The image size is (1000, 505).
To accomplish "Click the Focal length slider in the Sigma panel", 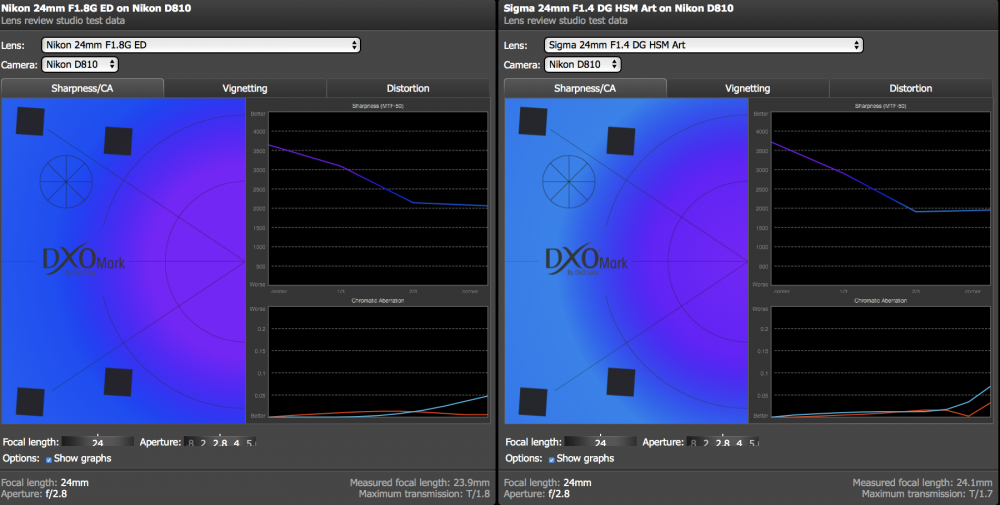I will 600,441.
